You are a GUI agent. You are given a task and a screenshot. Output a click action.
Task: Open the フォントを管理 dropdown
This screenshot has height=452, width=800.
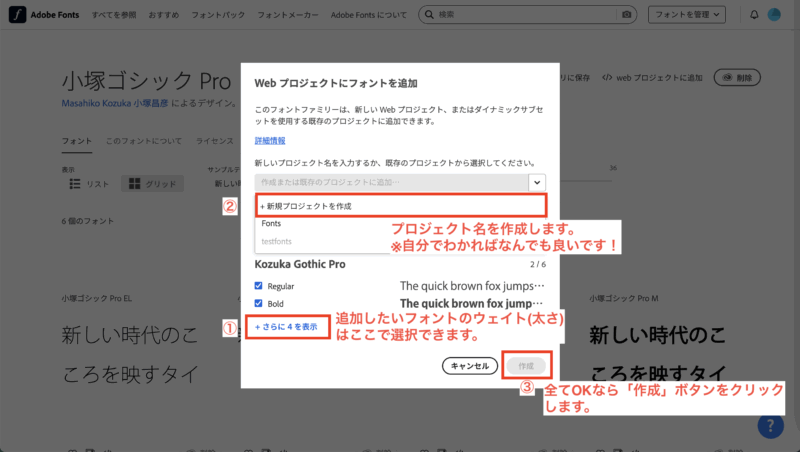687,14
